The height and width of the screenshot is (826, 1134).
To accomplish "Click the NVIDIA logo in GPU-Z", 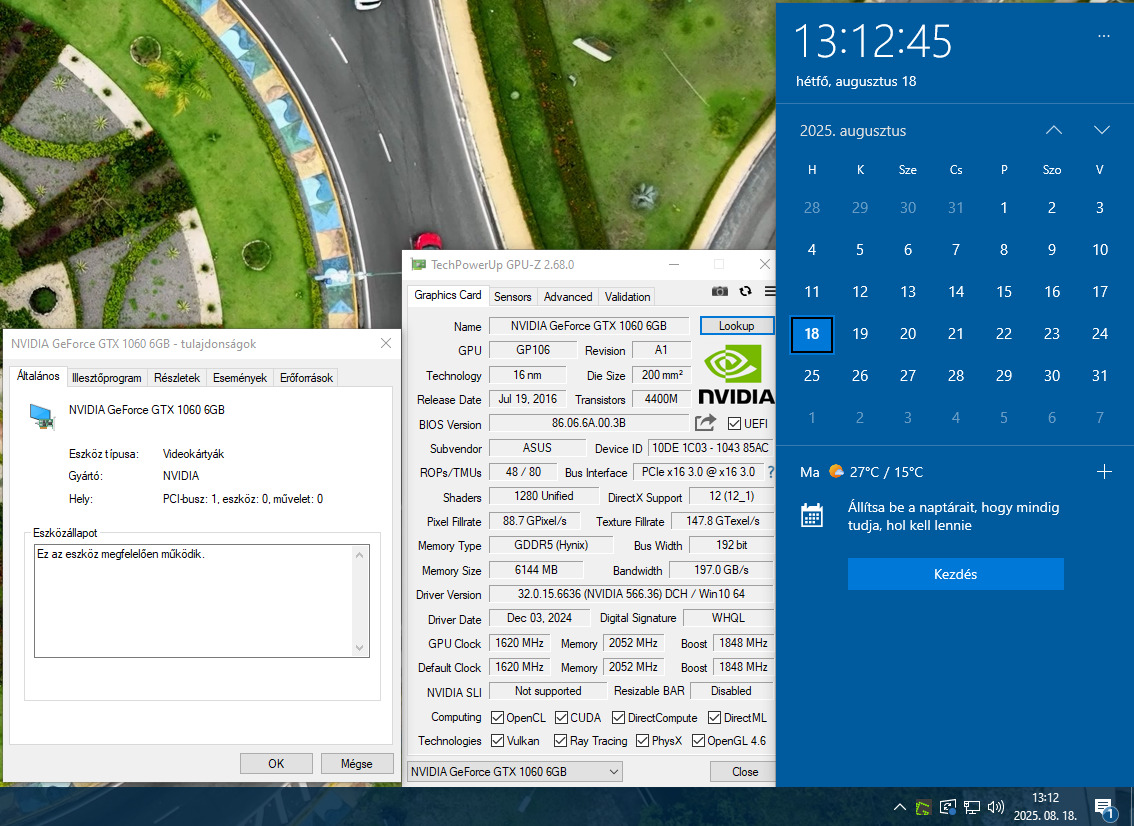I will point(736,375).
